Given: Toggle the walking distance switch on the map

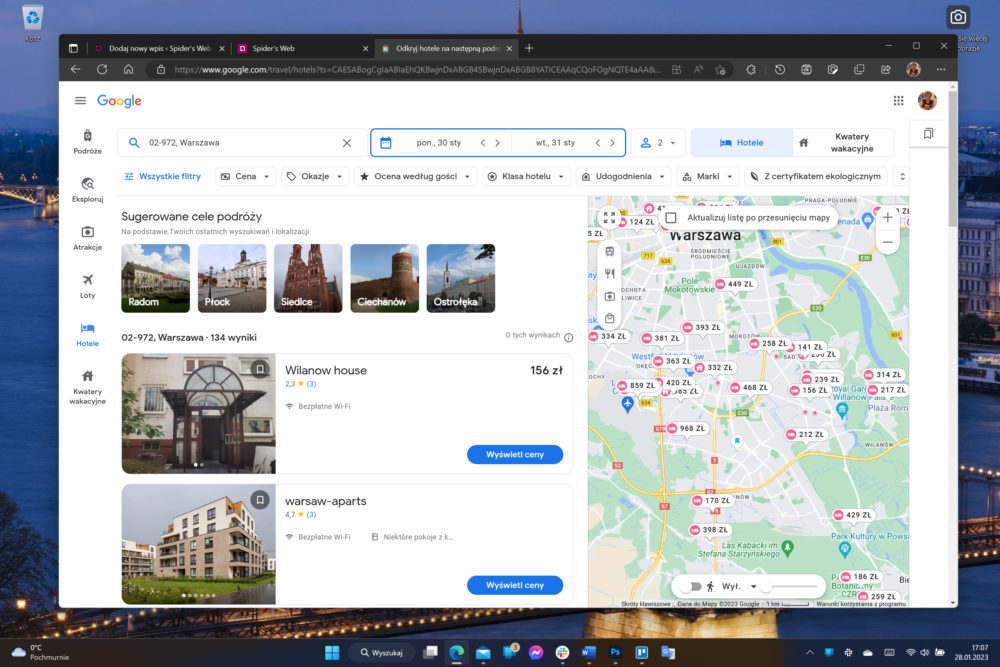Looking at the screenshot, I should coord(691,586).
